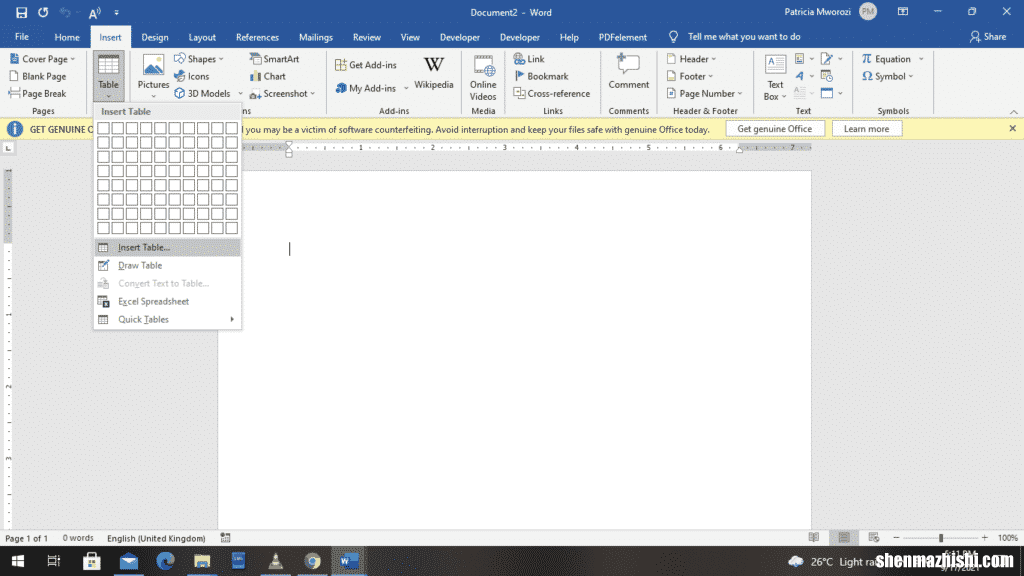Image resolution: width=1024 pixels, height=576 pixels.
Task: Open the Footer dropdown
Action: coord(690,76)
